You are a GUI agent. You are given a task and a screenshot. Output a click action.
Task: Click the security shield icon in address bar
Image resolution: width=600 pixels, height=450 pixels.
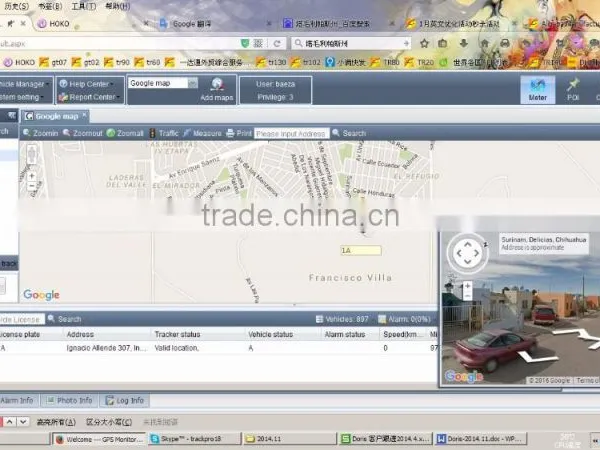point(245,43)
